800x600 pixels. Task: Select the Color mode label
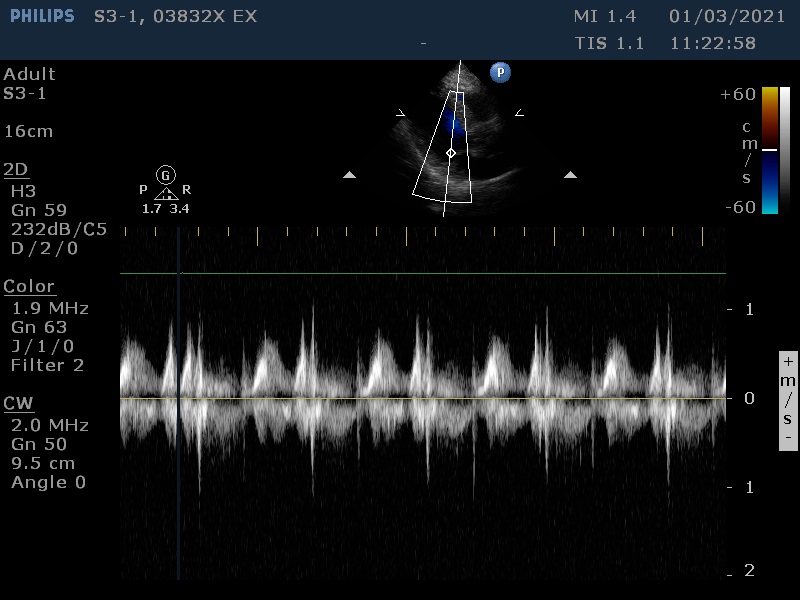29,287
